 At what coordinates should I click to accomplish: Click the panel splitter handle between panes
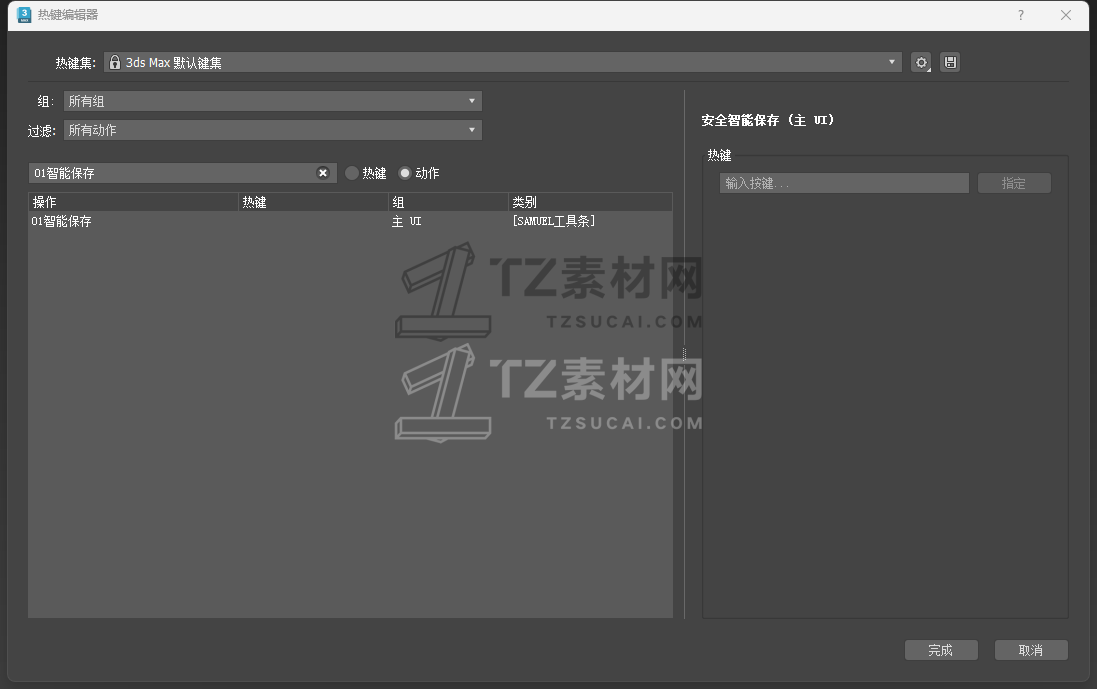pyautogui.click(x=684, y=354)
